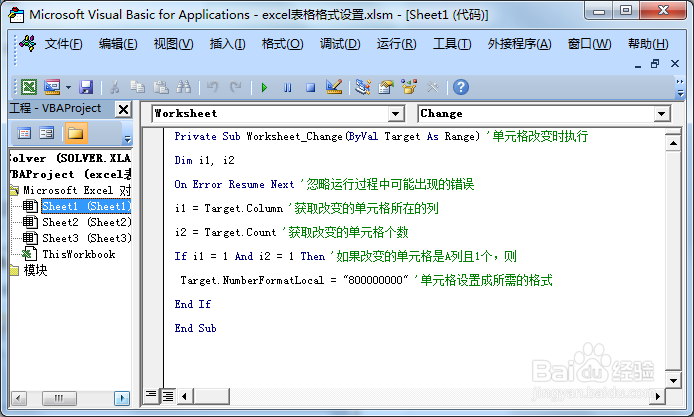Open the toolbar options overflow arrow
The height and width of the screenshot is (417, 694).
(x=680, y=93)
